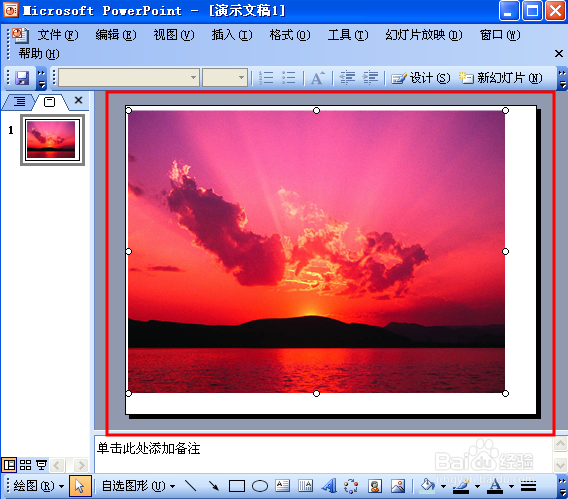The width and height of the screenshot is (568, 499).
Task: Activate the Select Objects pointer tool
Action: click(x=80, y=486)
